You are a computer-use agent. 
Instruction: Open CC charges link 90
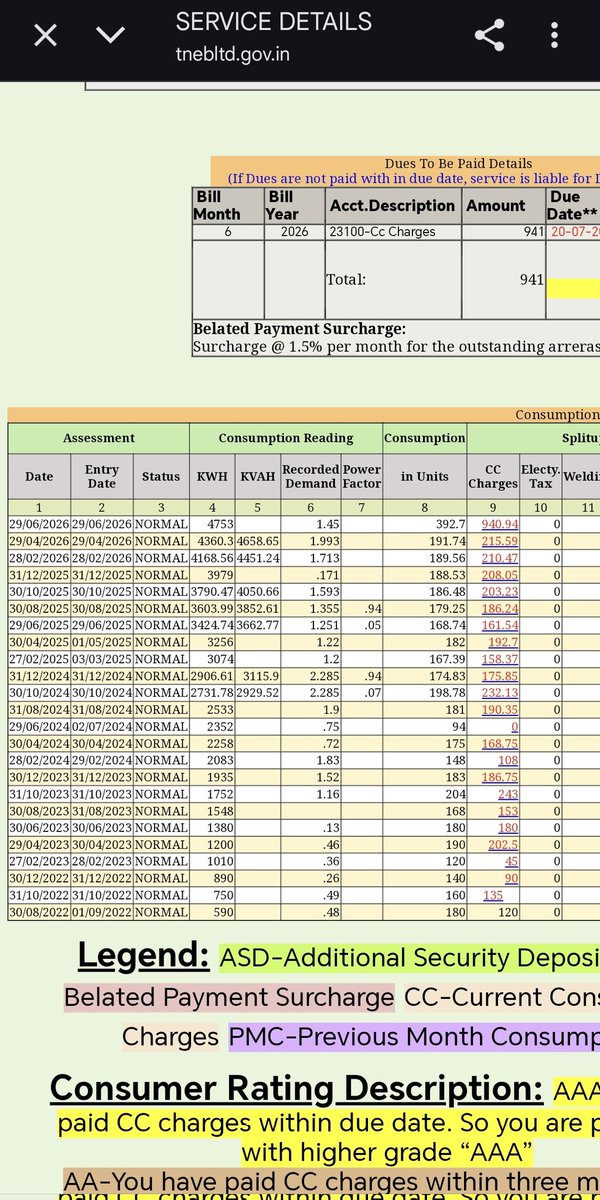tap(510, 878)
